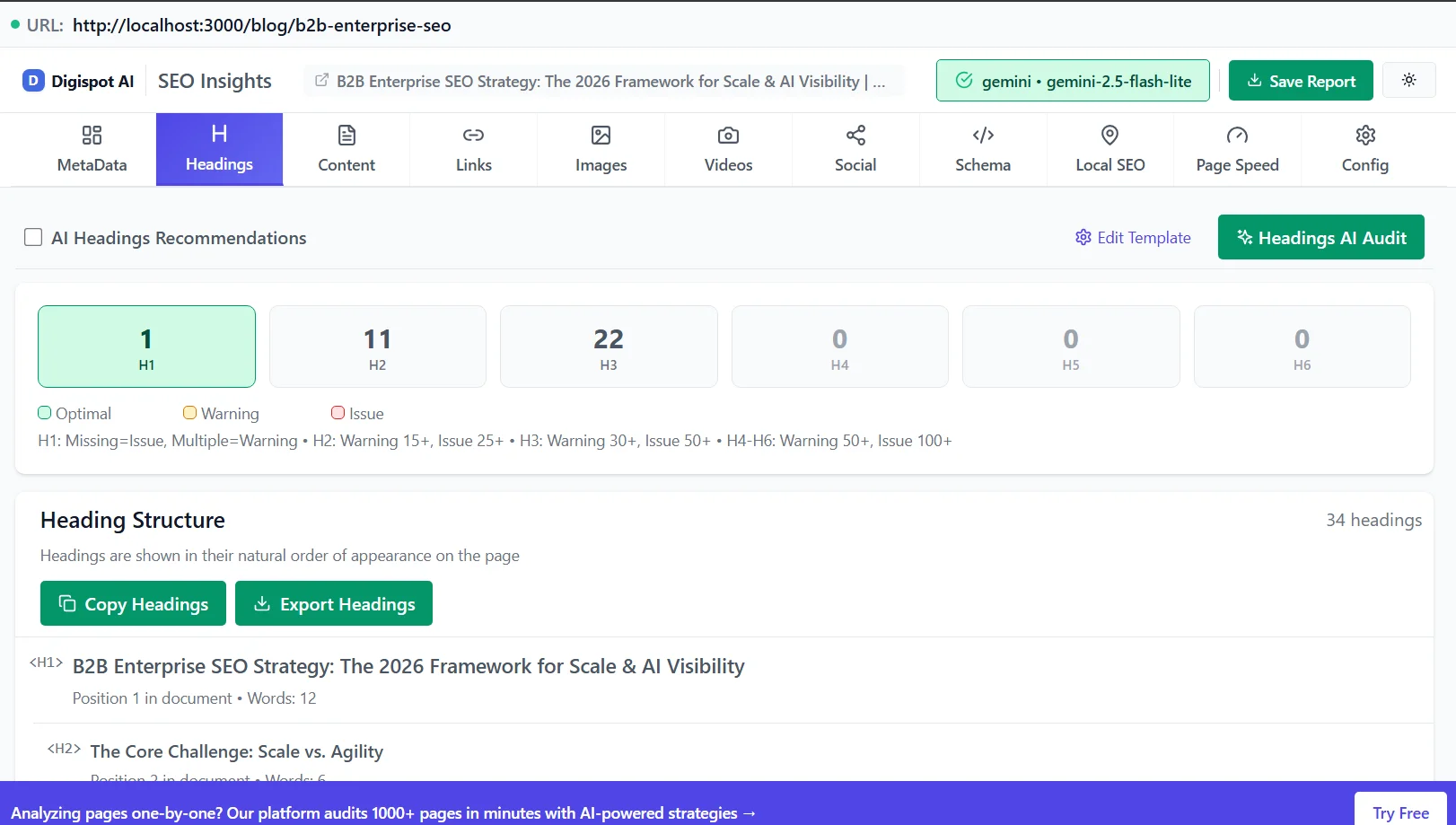The width and height of the screenshot is (1456, 825).
Task: Switch to the MetaData tab label
Action: click(92, 165)
